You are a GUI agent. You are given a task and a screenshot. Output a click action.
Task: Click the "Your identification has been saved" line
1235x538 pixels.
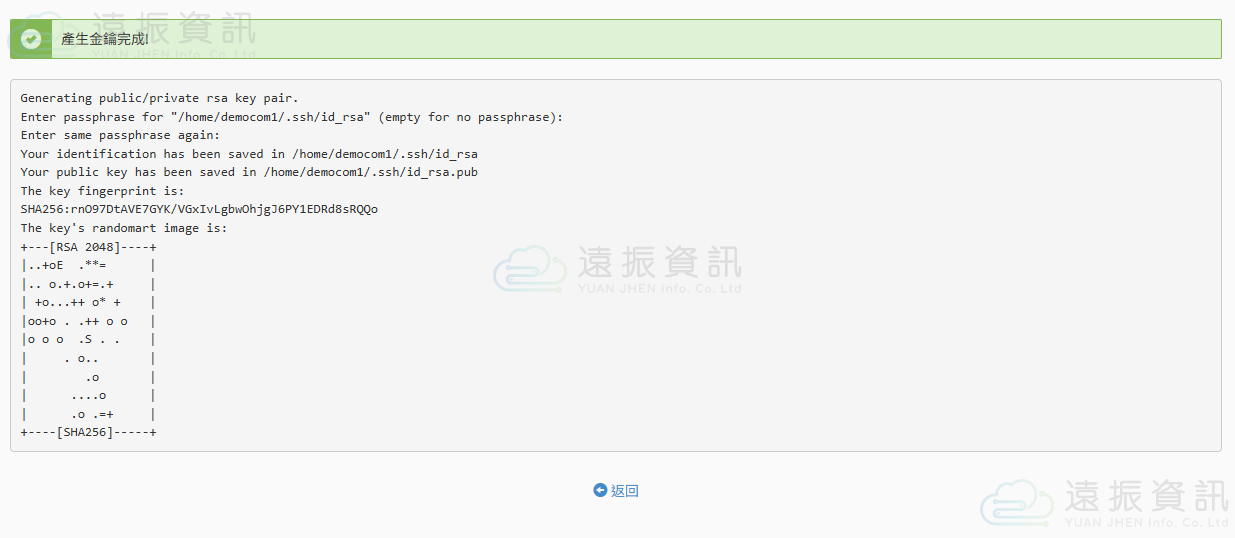pyautogui.click(x=249, y=154)
